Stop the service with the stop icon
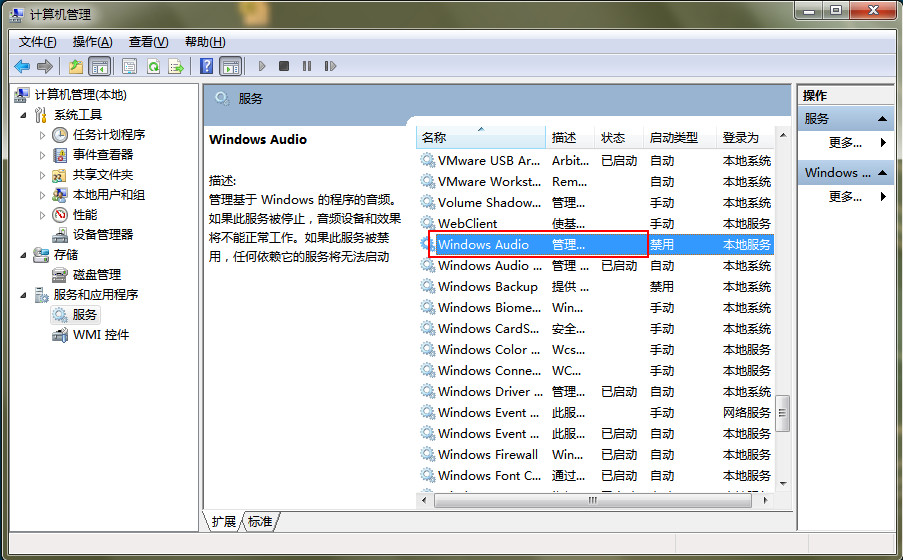The height and width of the screenshot is (560, 903). [283, 66]
